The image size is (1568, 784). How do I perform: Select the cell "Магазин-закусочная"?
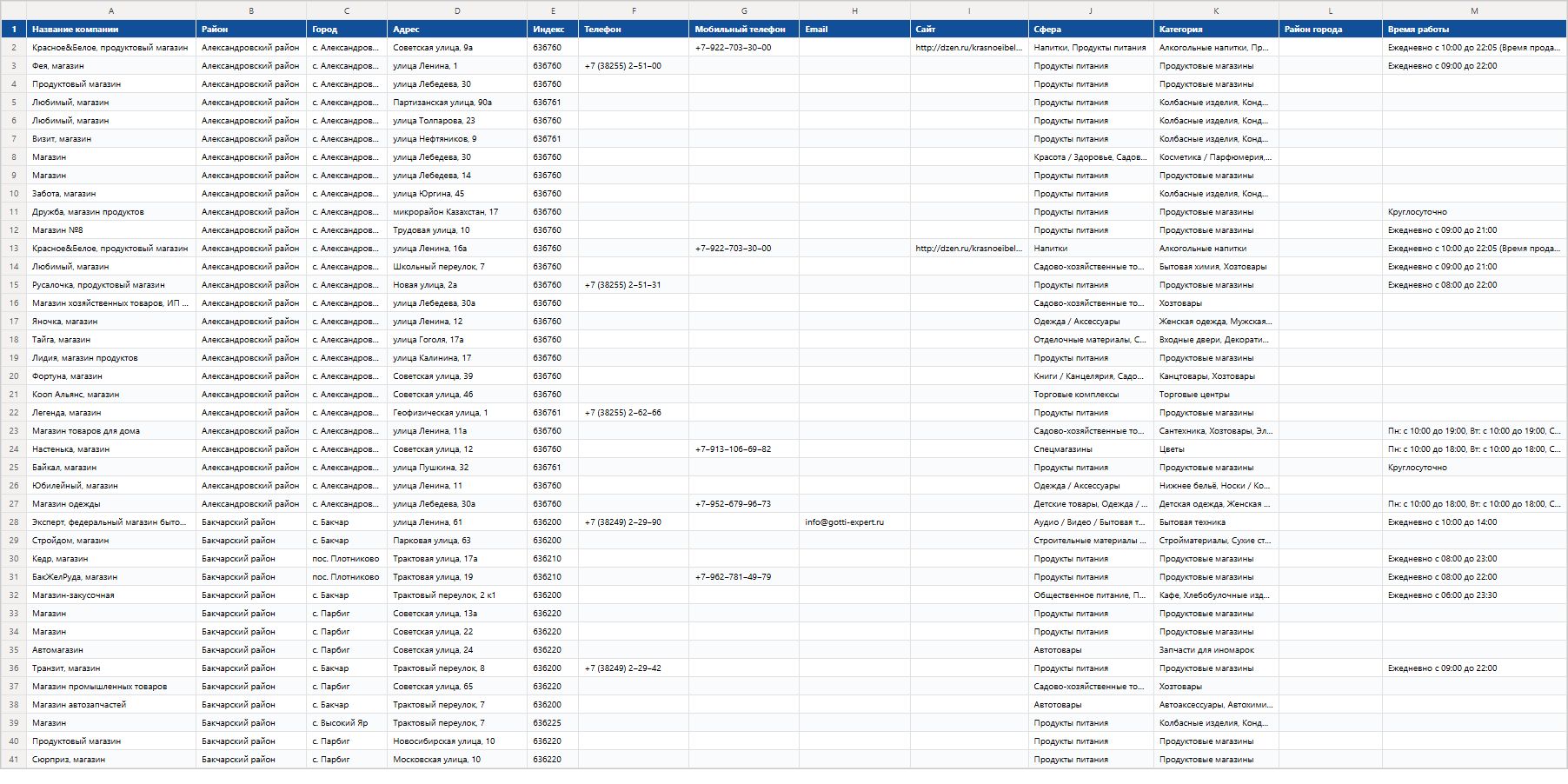[111, 595]
